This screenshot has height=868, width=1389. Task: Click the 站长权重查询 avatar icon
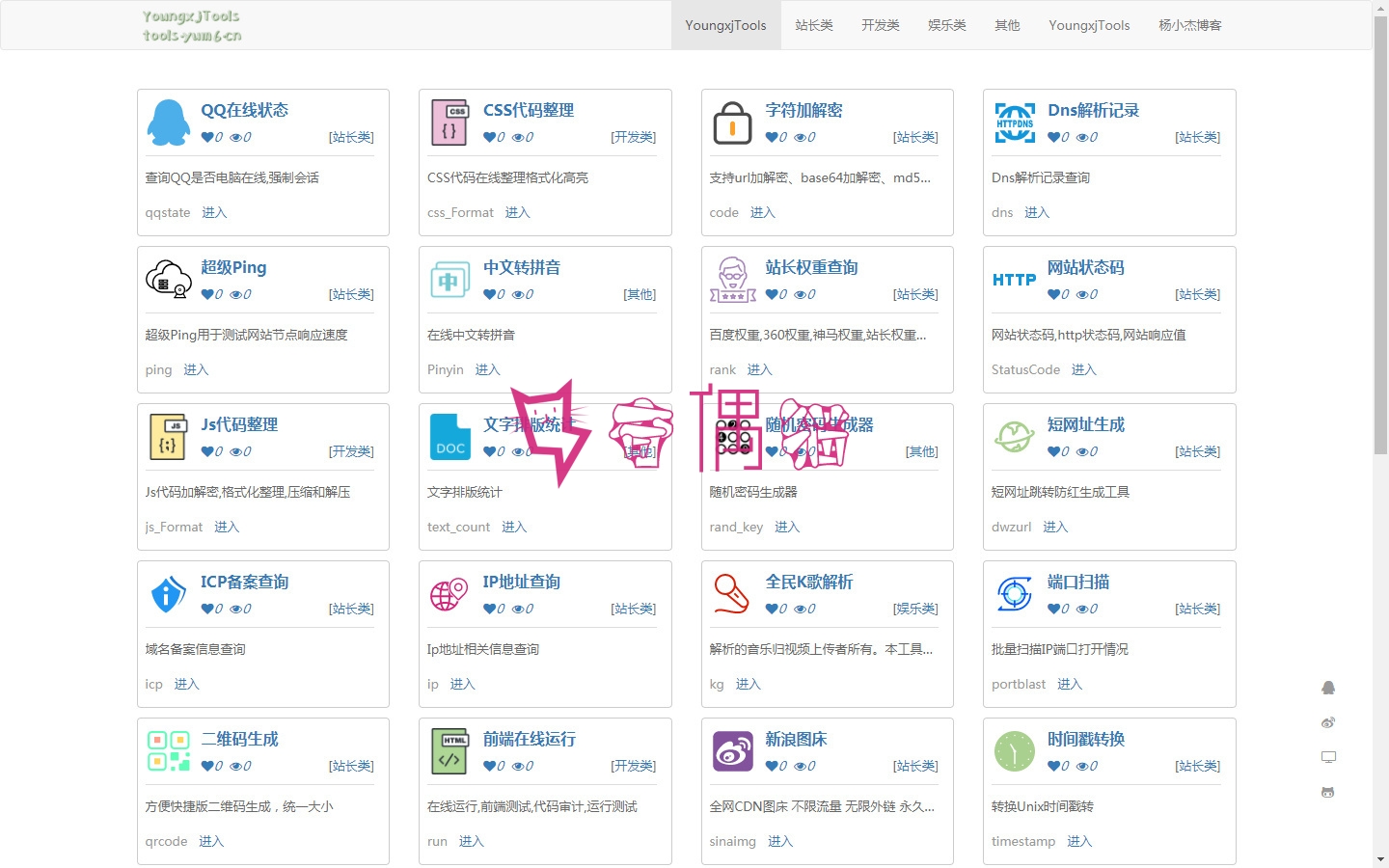pyautogui.click(x=733, y=280)
